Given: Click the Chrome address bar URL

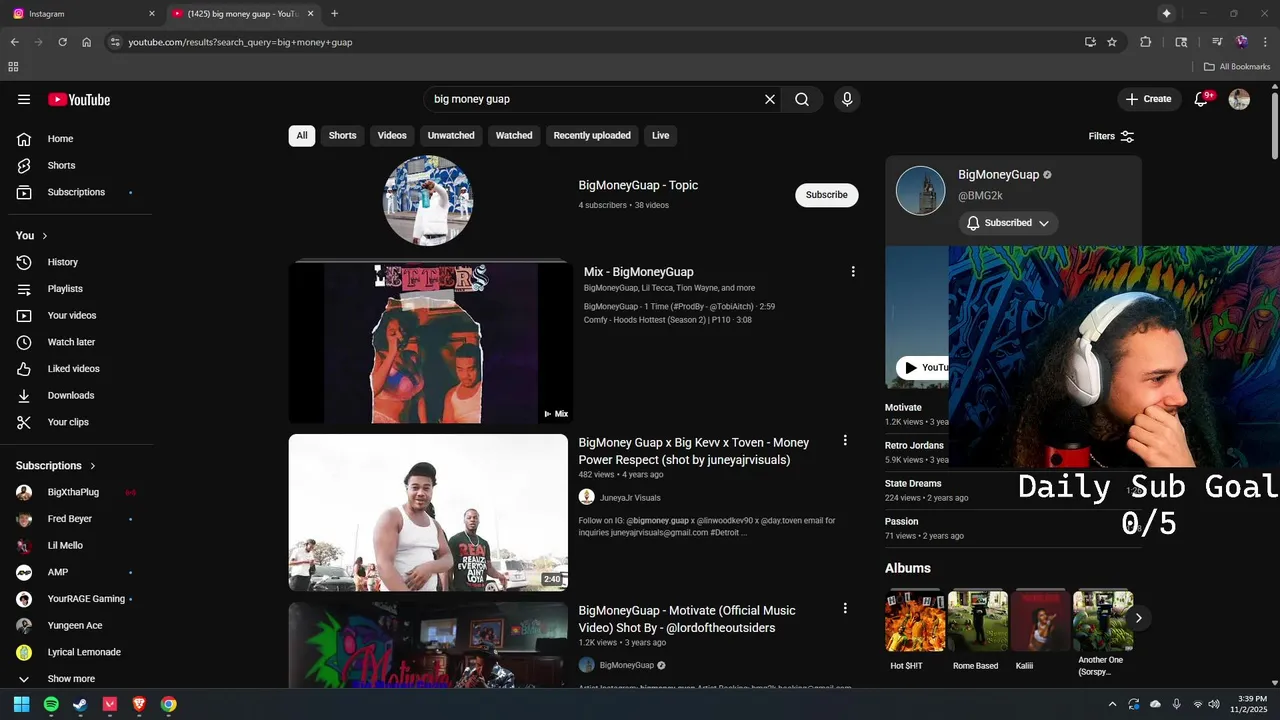Looking at the screenshot, I should pyautogui.click(x=240, y=42).
